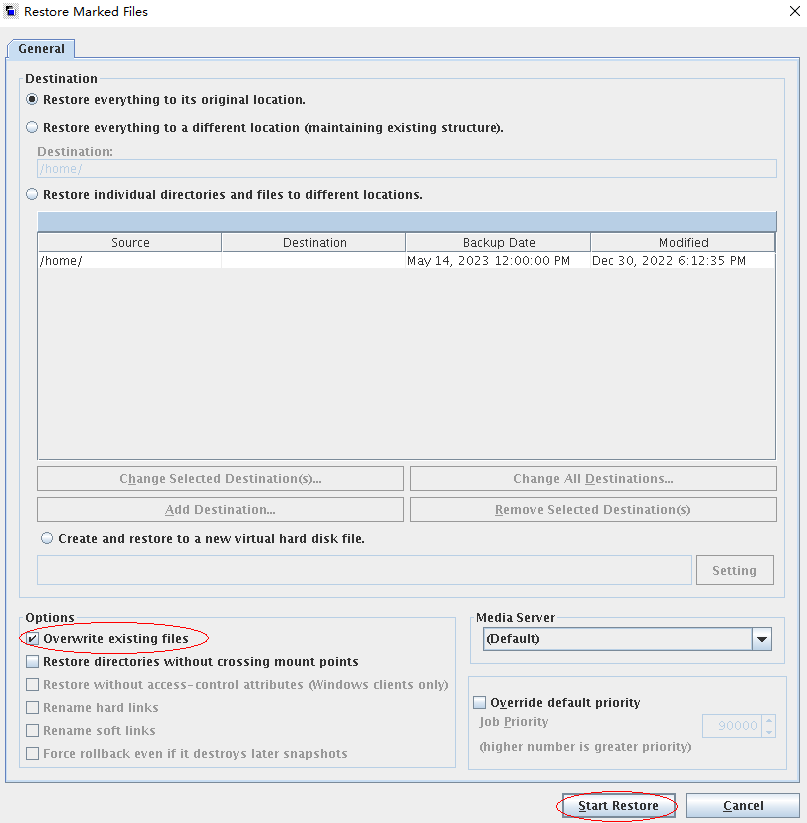
Task: Select Restore everything to its original location
Action: click(x=33, y=100)
